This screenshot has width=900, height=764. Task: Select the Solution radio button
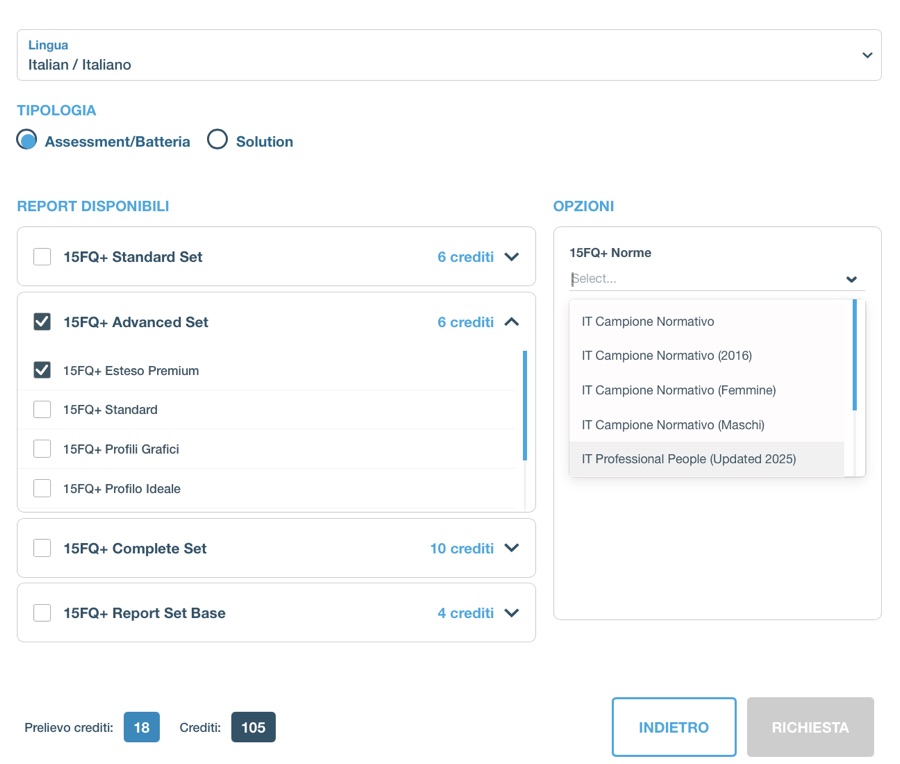pyautogui.click(x=218, y=139)
